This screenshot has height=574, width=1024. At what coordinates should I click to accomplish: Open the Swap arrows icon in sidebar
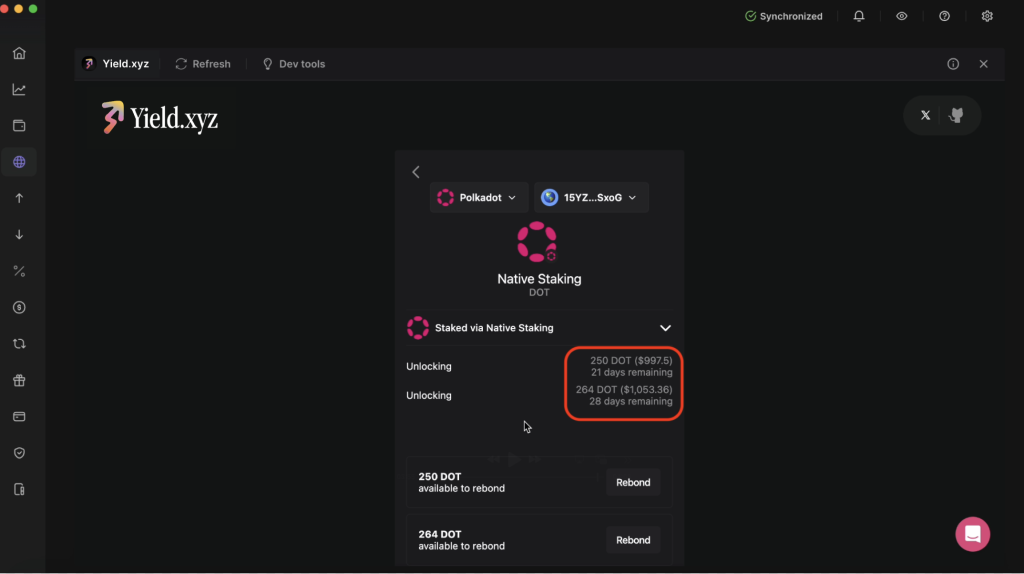pyautogui.click(x=19, y=344)
